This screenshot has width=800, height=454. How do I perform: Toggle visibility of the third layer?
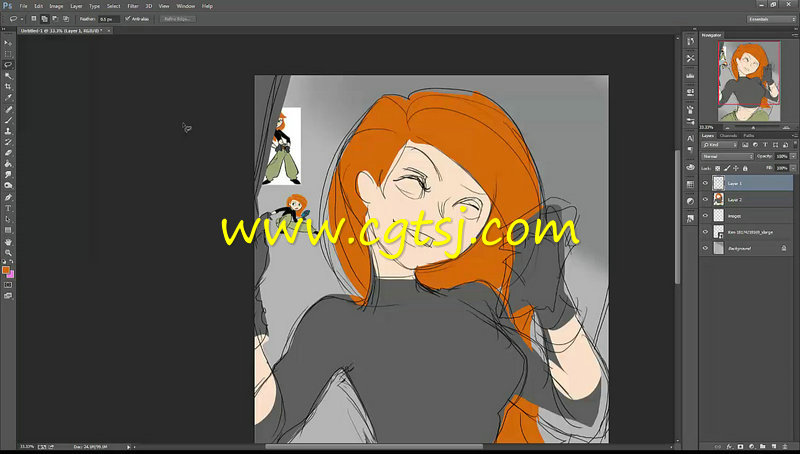click(705, 216)
